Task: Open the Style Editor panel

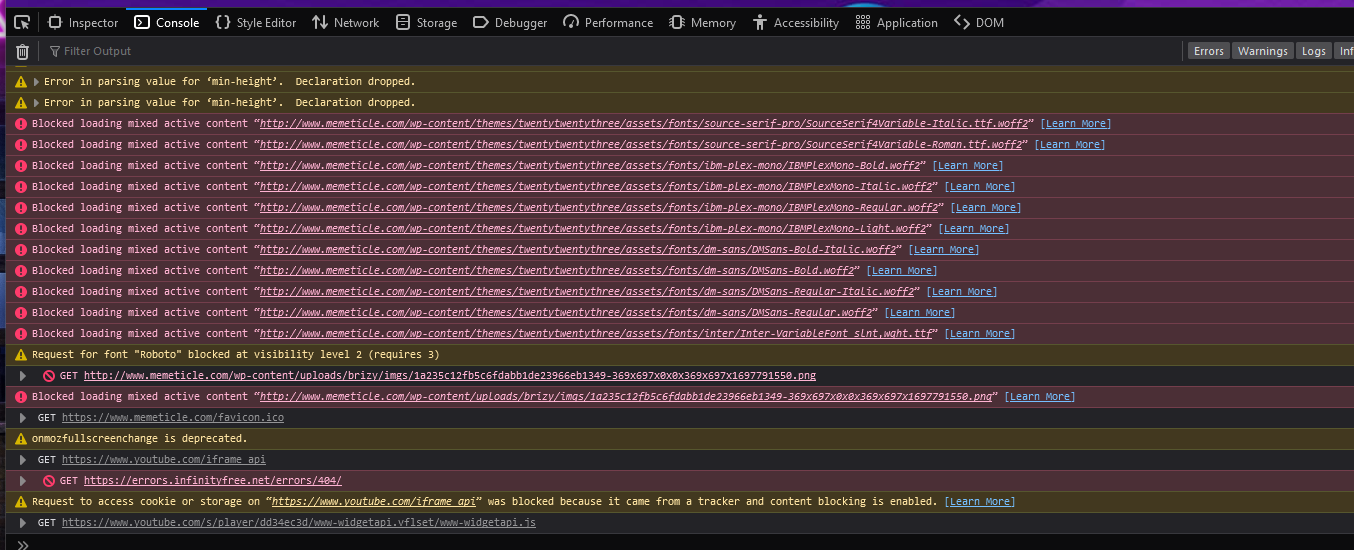Action: (255, 22)
